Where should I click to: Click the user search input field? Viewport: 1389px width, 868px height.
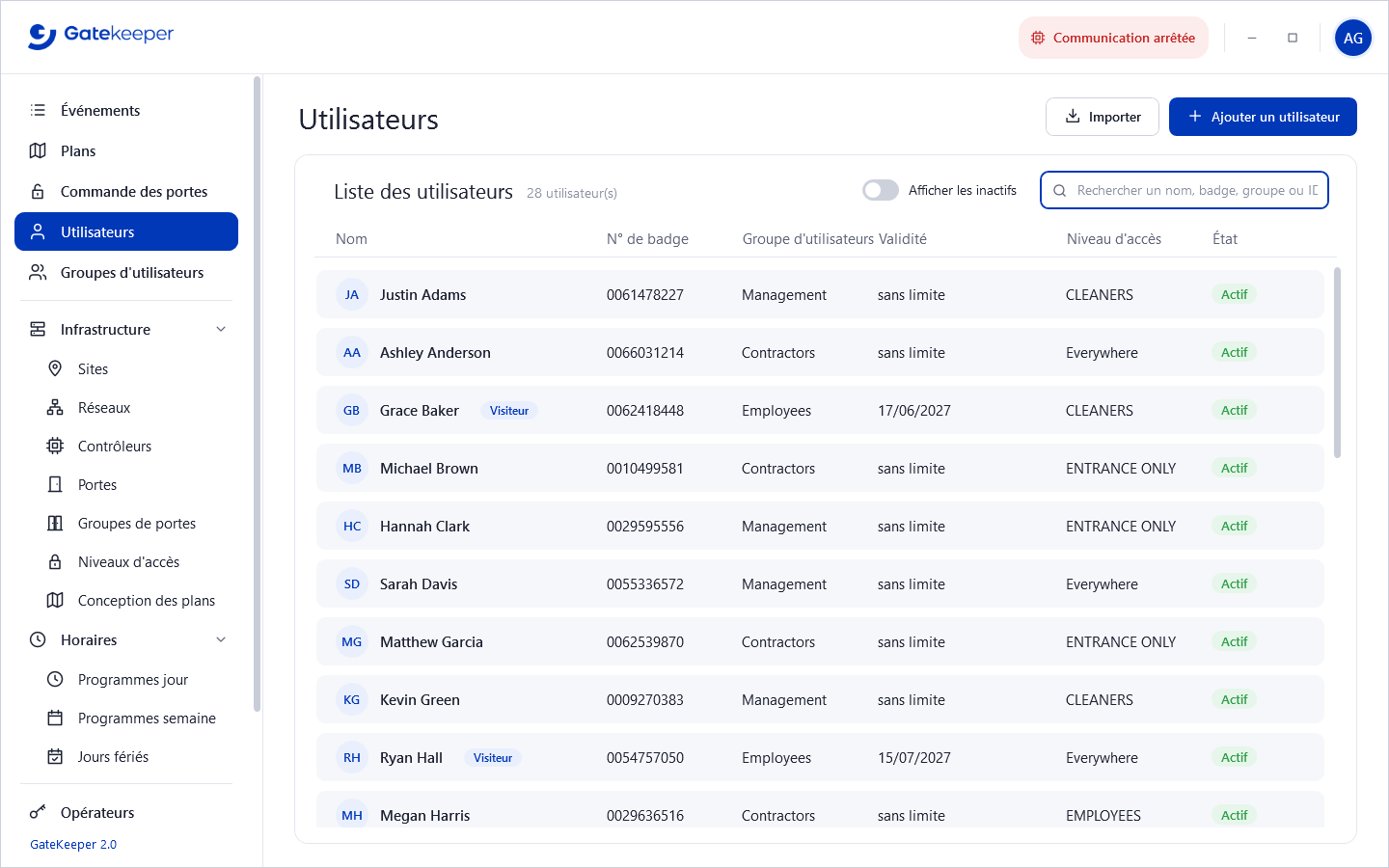click(x=1185, y=190)
